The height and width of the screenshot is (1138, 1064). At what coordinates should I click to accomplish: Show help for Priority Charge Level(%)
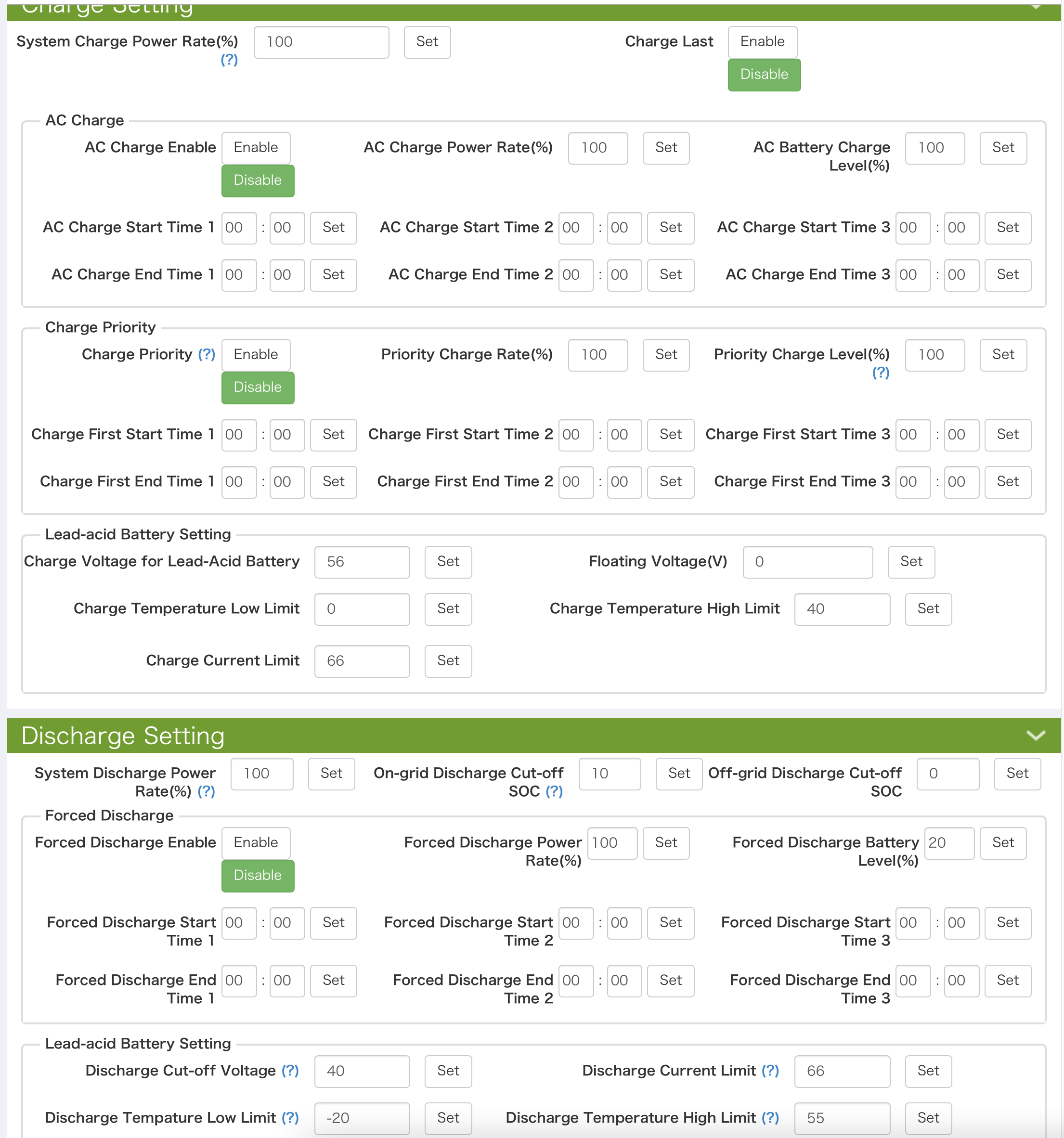[881, 373]
